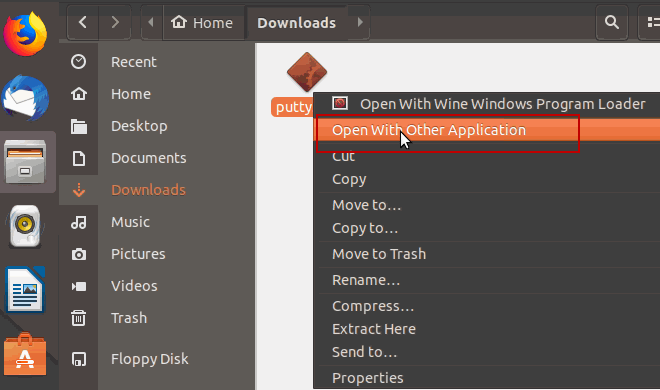Open Thunderbird mail from the dock
Screen dimensions: 660x390
click(x=25, y=98)
